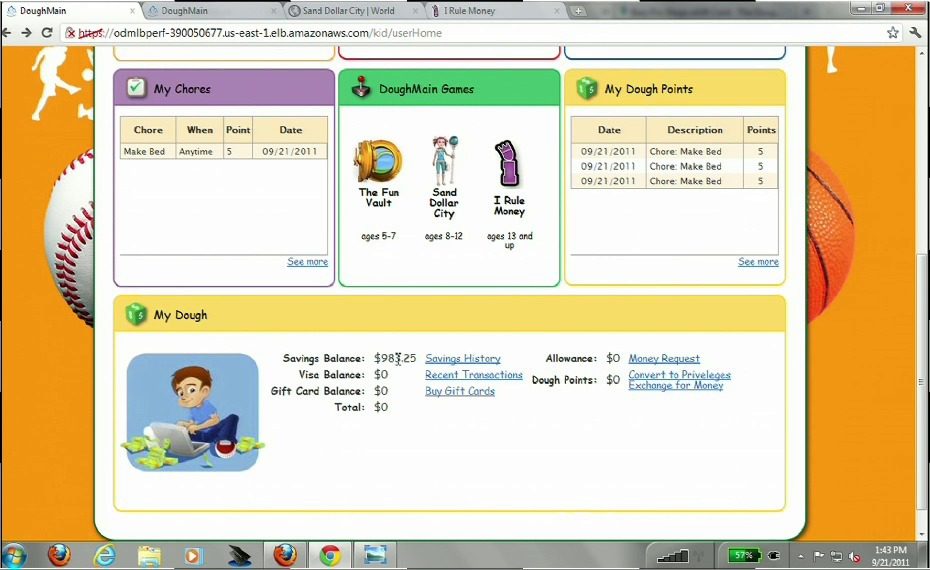
Task: Open The Fun Vault game icon
Action: [x=378, y=161]
